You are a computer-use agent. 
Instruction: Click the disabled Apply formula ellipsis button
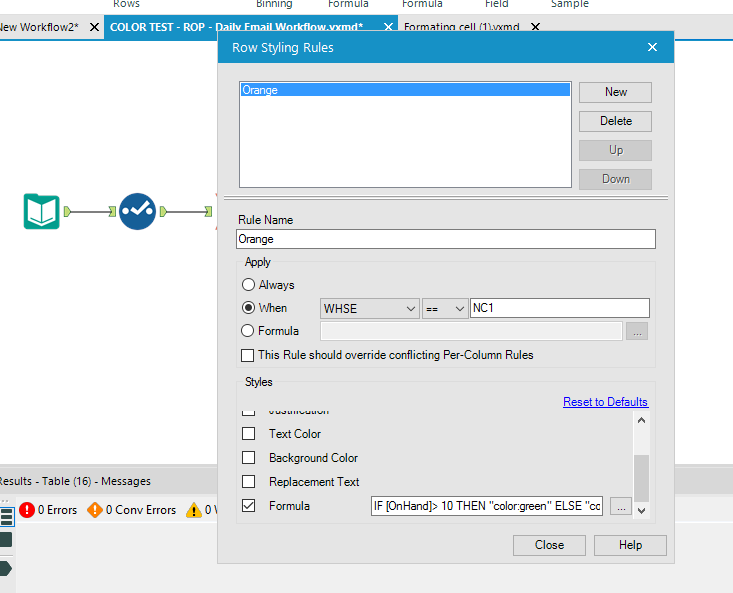(637, 331)
